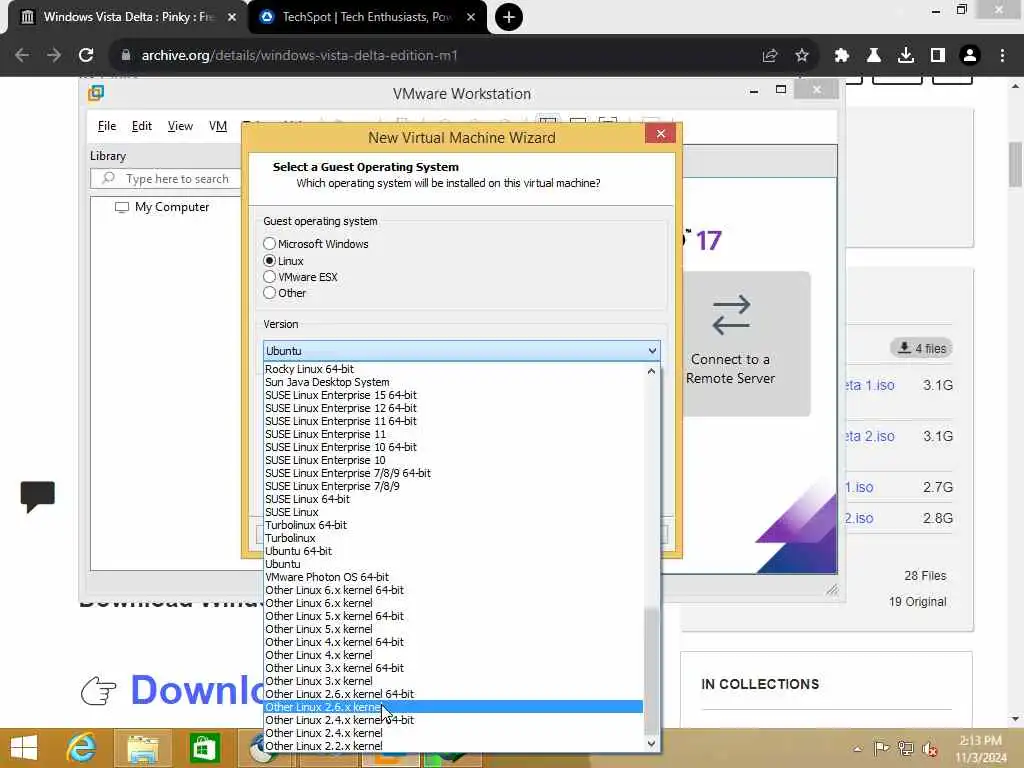The image size is (1024, 768).
Task: Choose VMware Photon OS 64-bit
Action: click(453, 577)
